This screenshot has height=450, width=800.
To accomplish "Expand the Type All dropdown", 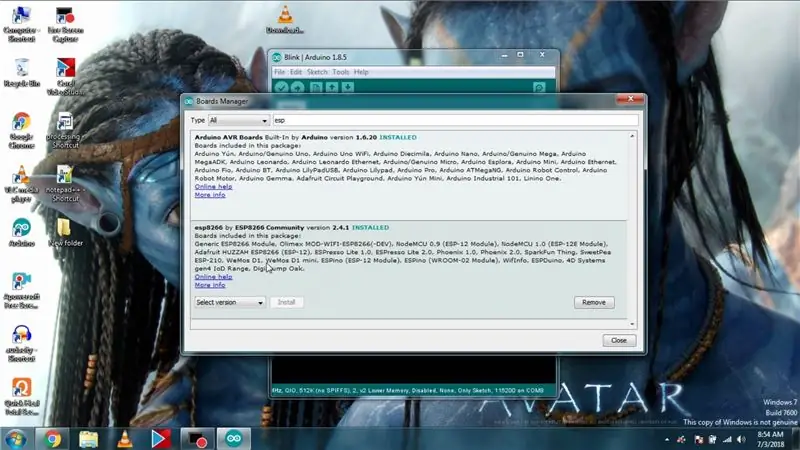I will (x=238, y=120).
